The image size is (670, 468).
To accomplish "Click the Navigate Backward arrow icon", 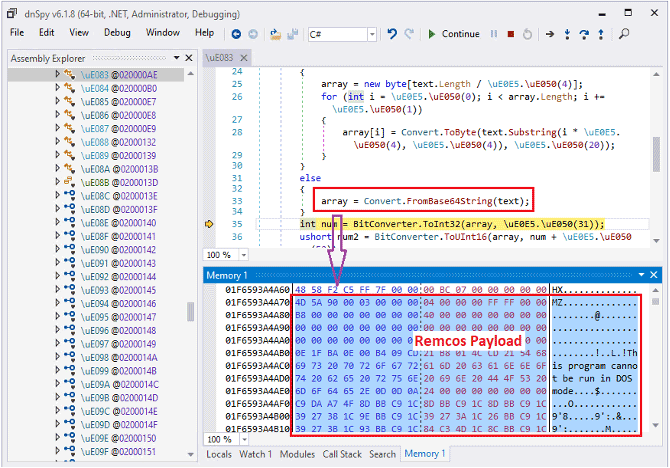I will click(237, 33).
